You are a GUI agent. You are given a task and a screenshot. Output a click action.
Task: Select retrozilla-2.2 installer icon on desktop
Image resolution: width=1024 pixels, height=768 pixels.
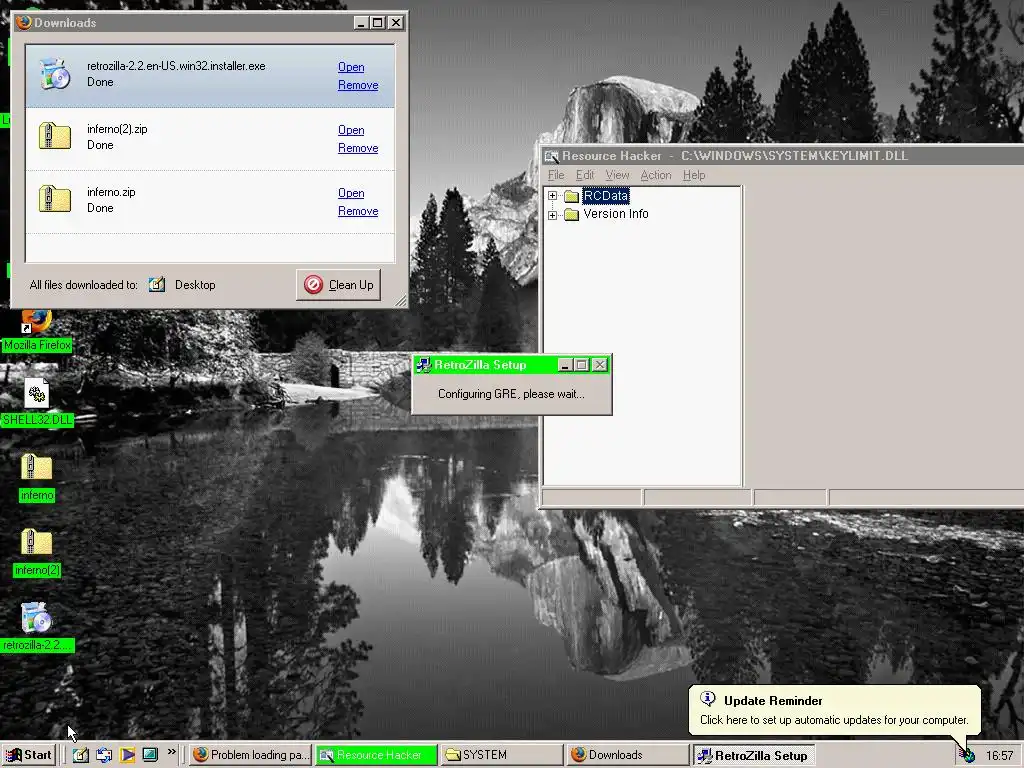tap(37, 627)
